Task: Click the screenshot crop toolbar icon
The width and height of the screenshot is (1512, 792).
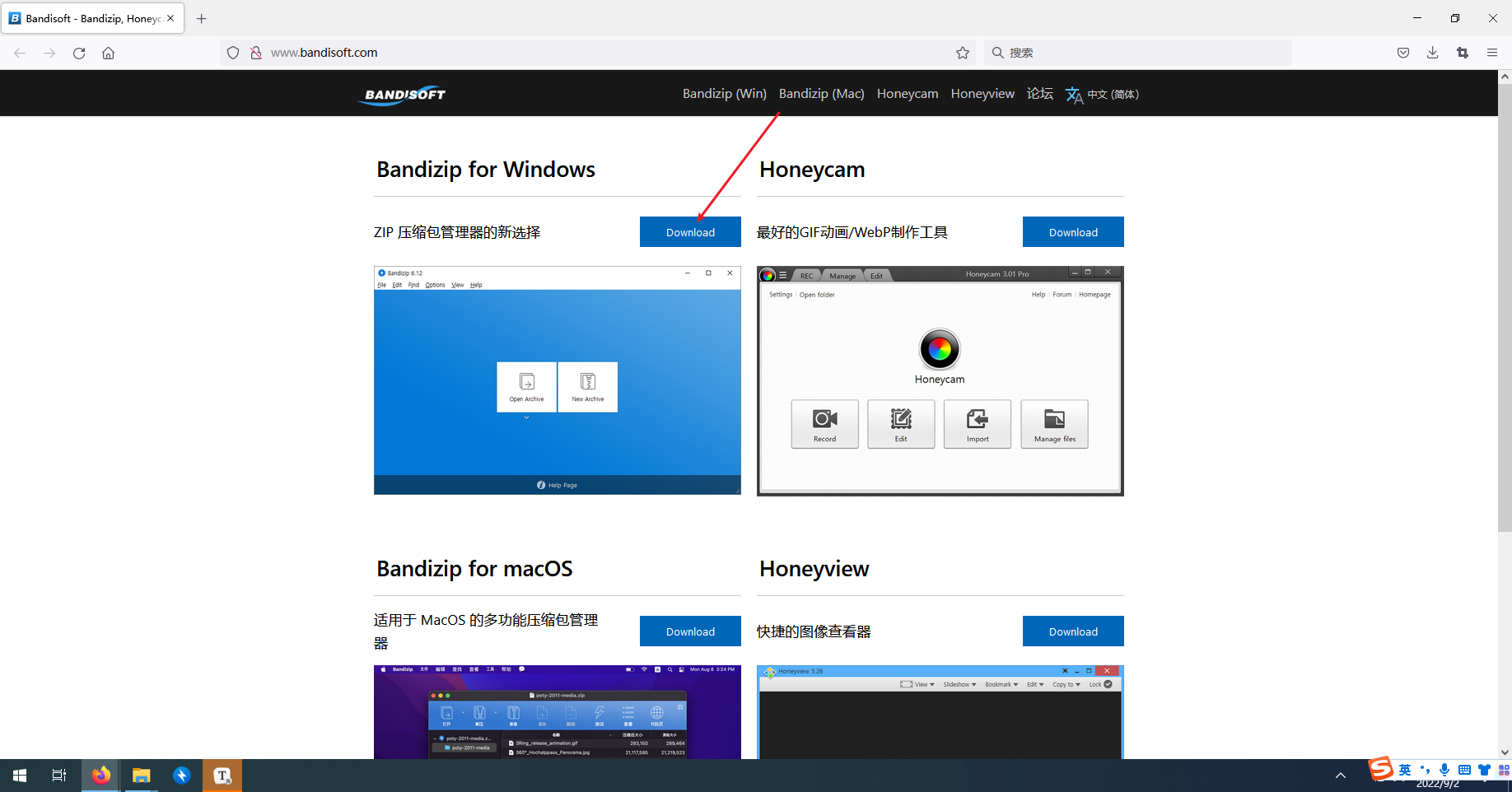Action: click(x=1463, y=53)
